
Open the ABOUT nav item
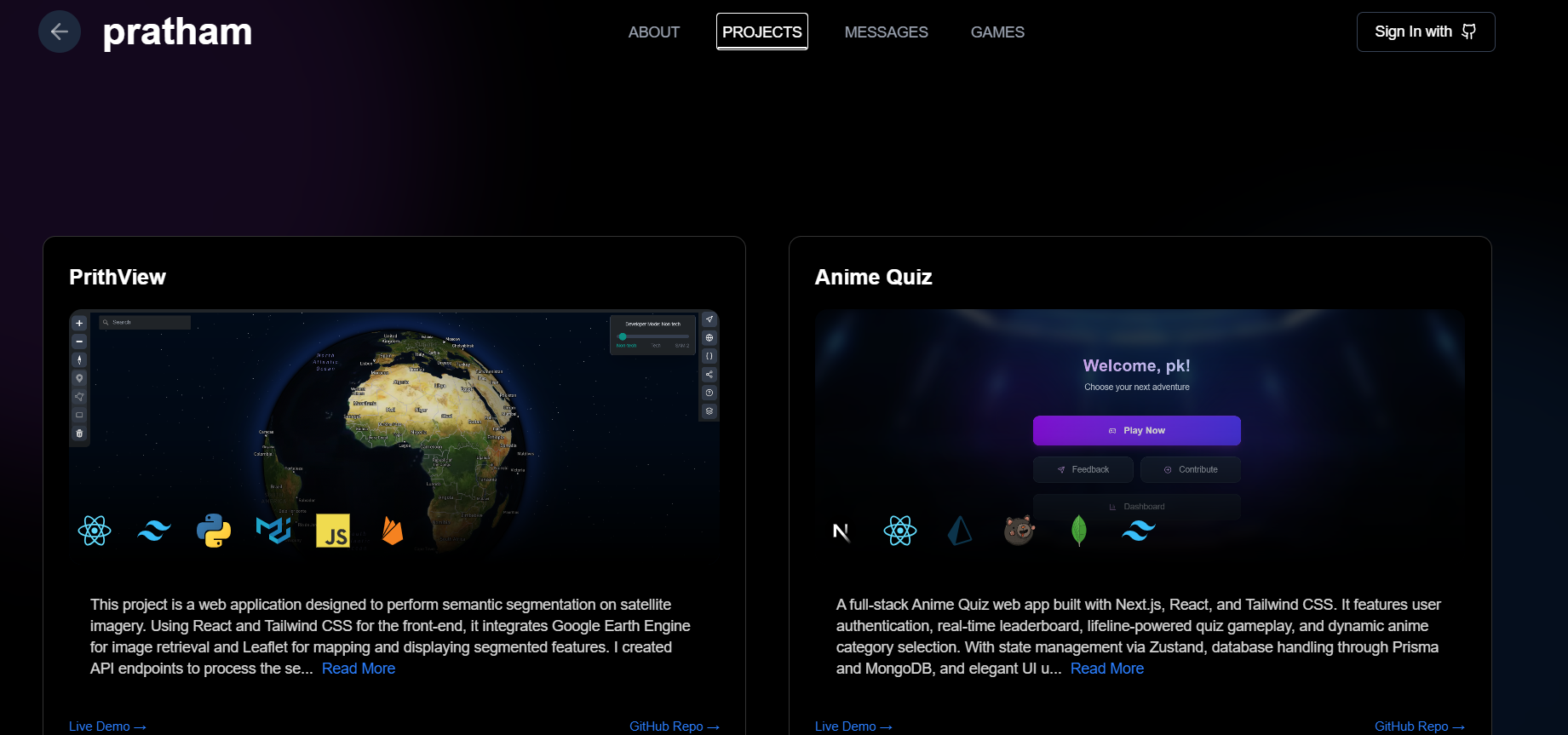point(654,32)
